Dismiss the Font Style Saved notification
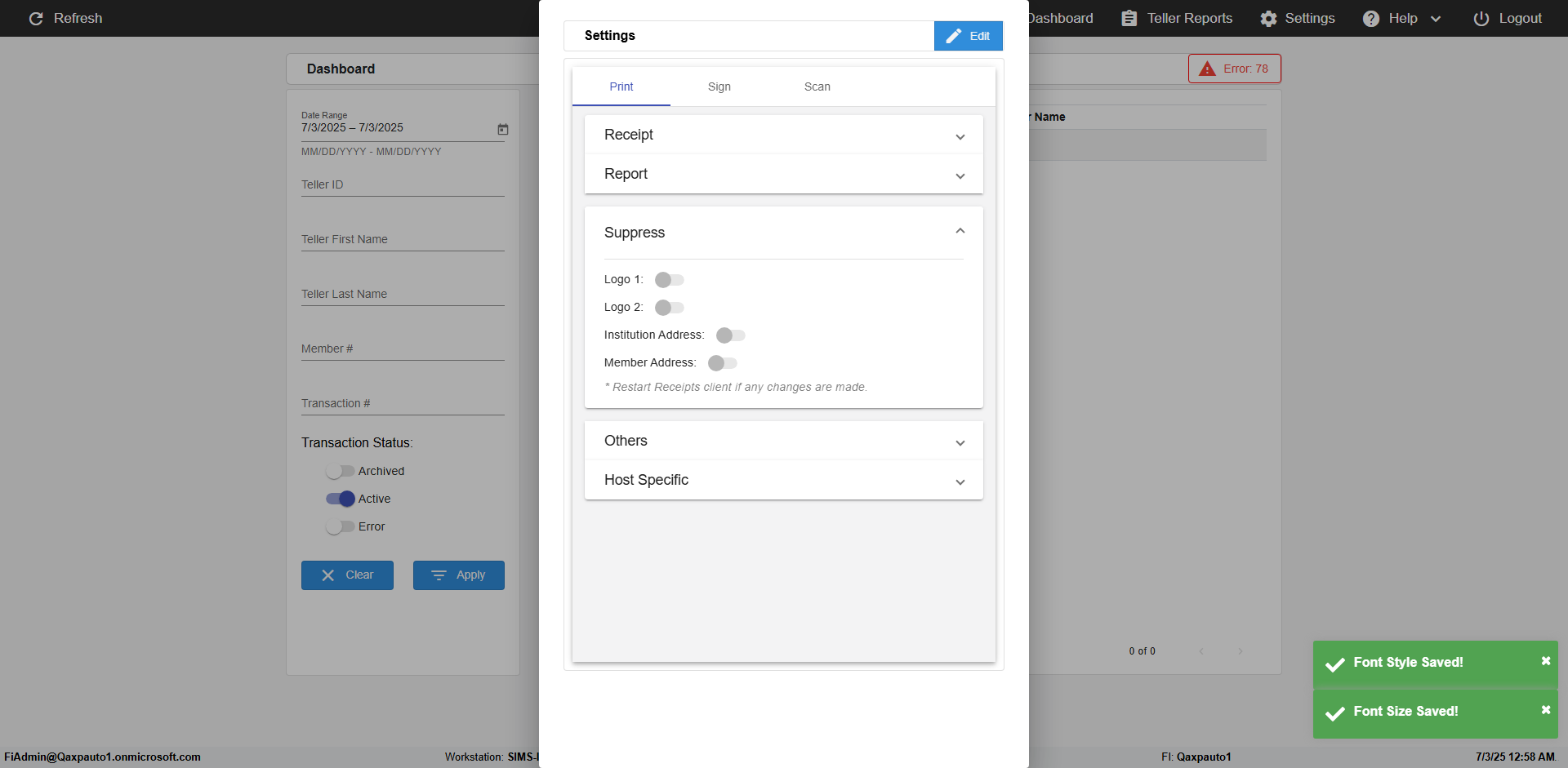 point(1545,661)
